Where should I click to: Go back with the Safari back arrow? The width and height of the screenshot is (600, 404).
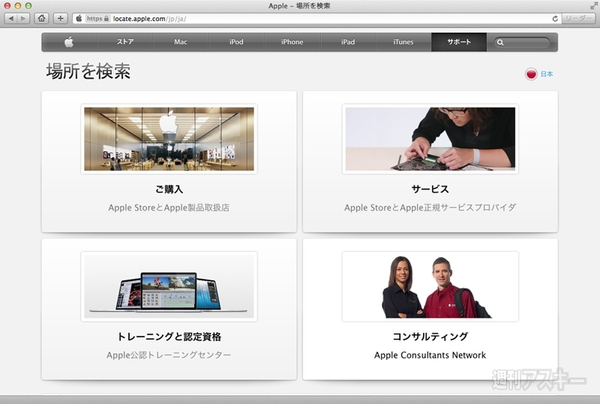pyautogui.click(x=11, y=18)
